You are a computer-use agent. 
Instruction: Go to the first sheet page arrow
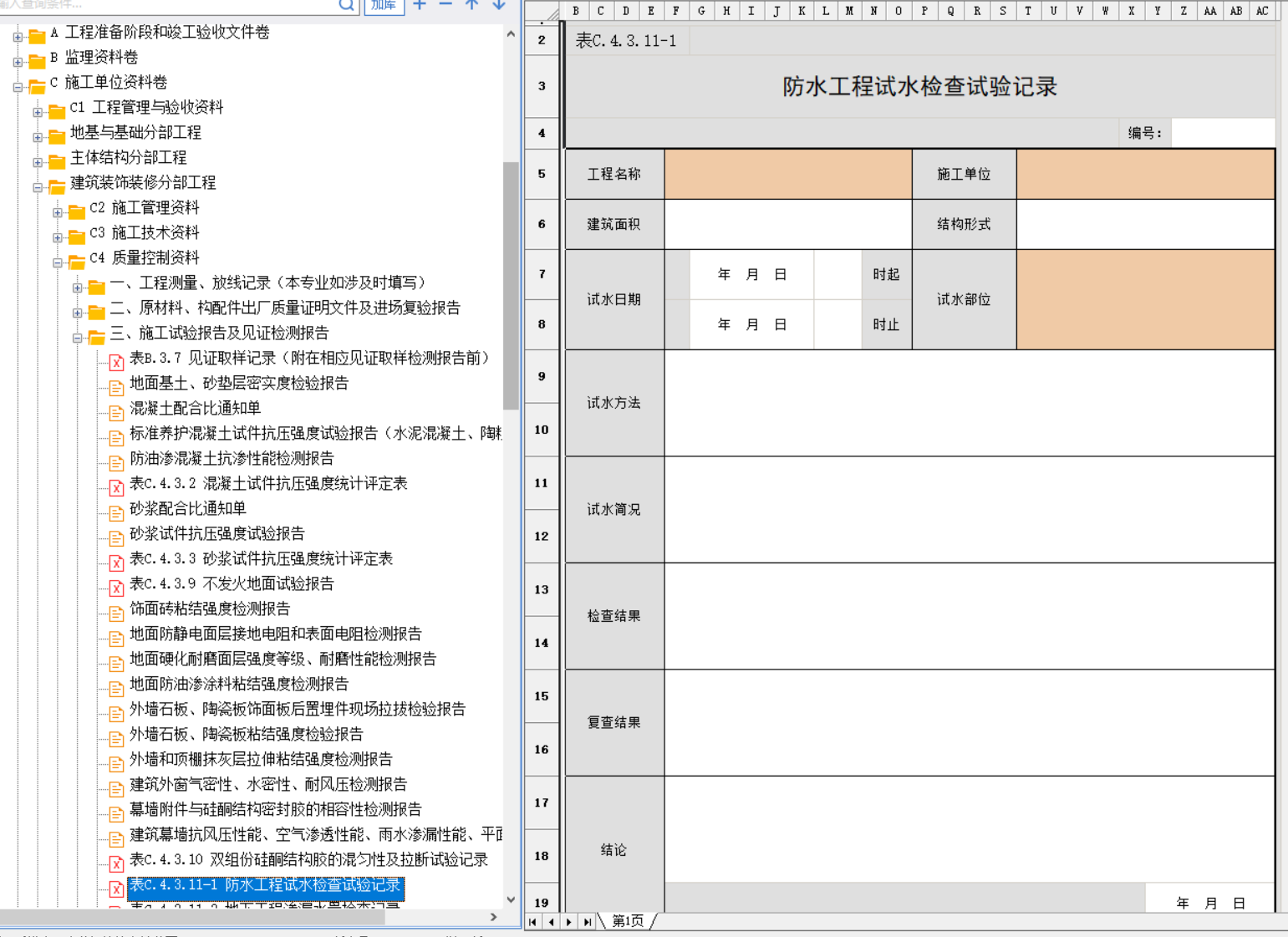tap(533, 921)
